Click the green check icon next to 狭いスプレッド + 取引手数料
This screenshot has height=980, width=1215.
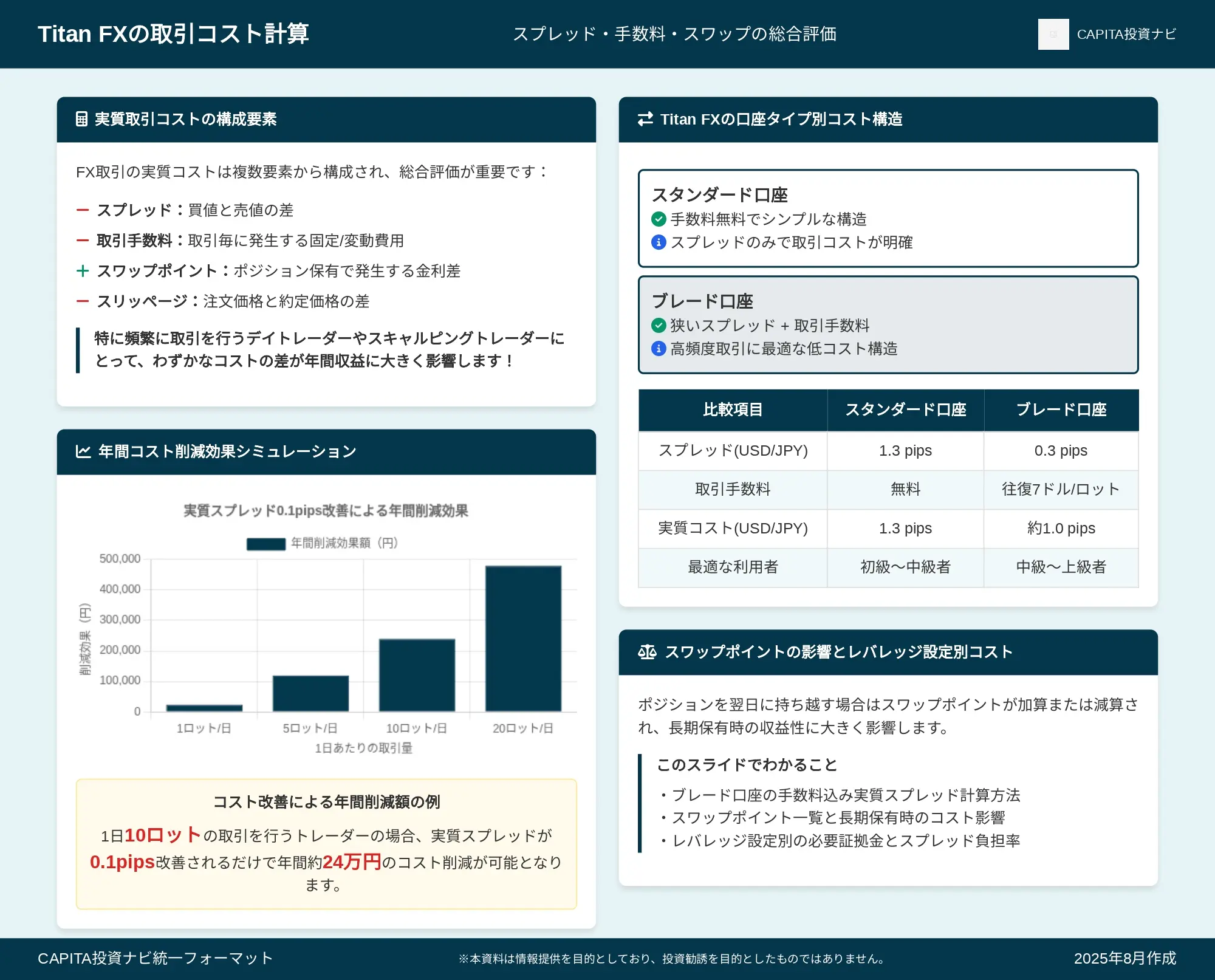click(x=659, y=325)
